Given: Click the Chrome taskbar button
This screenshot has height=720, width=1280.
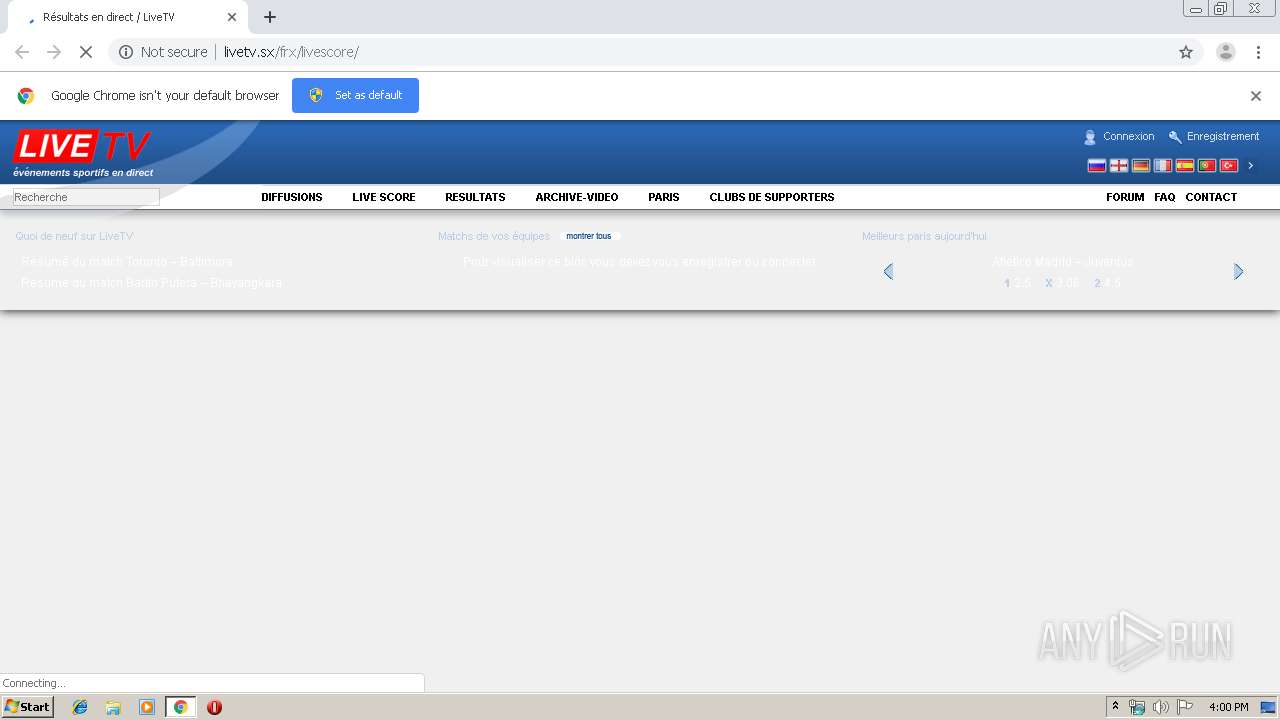Looking at the screenshot, I should point(180,707).
